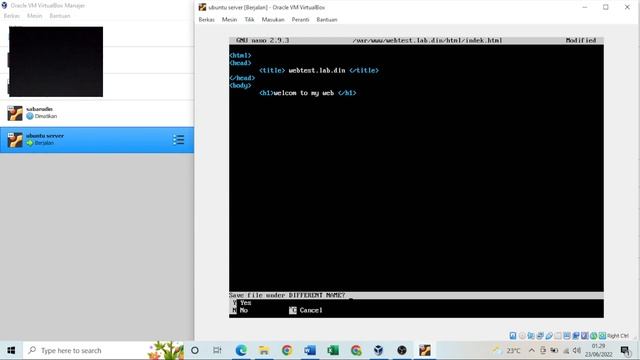The width and height of the screenshot is (640, 360).
Task: Open Bantuan menu in ubuntu server VM window
Action: tap(327, 20)
